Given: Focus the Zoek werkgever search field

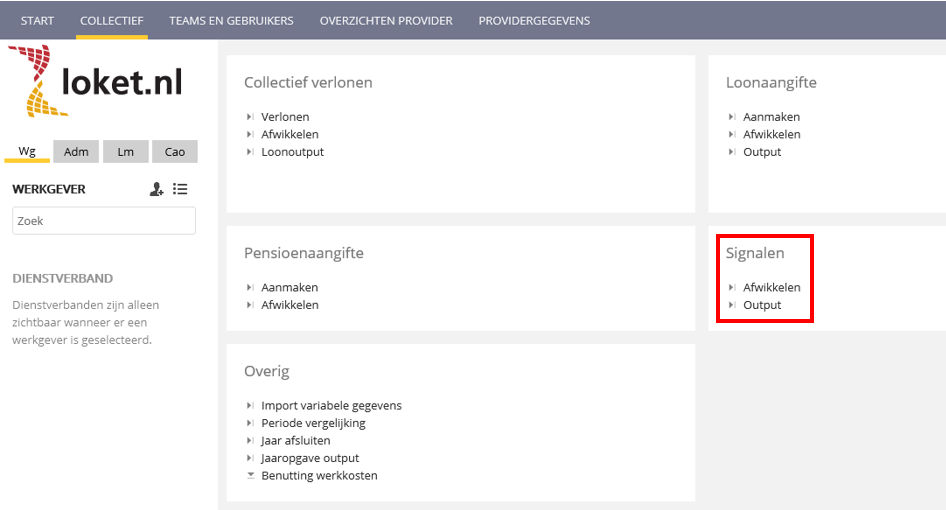Looking at the screenshot, I should (x=104, y=221).
